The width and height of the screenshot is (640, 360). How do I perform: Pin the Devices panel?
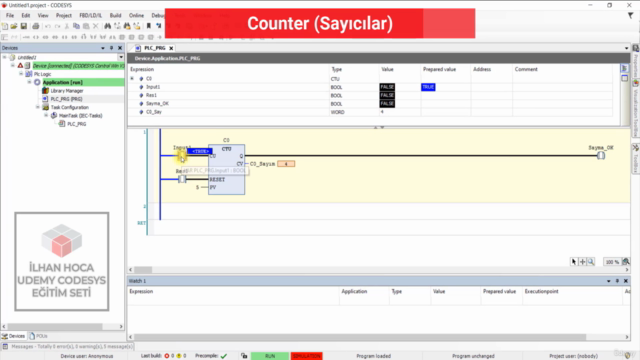111,48
